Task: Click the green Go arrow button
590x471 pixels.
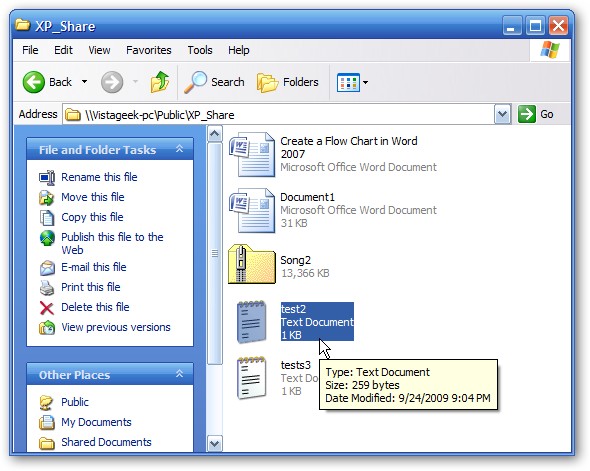Action: (x=526, y=114)
